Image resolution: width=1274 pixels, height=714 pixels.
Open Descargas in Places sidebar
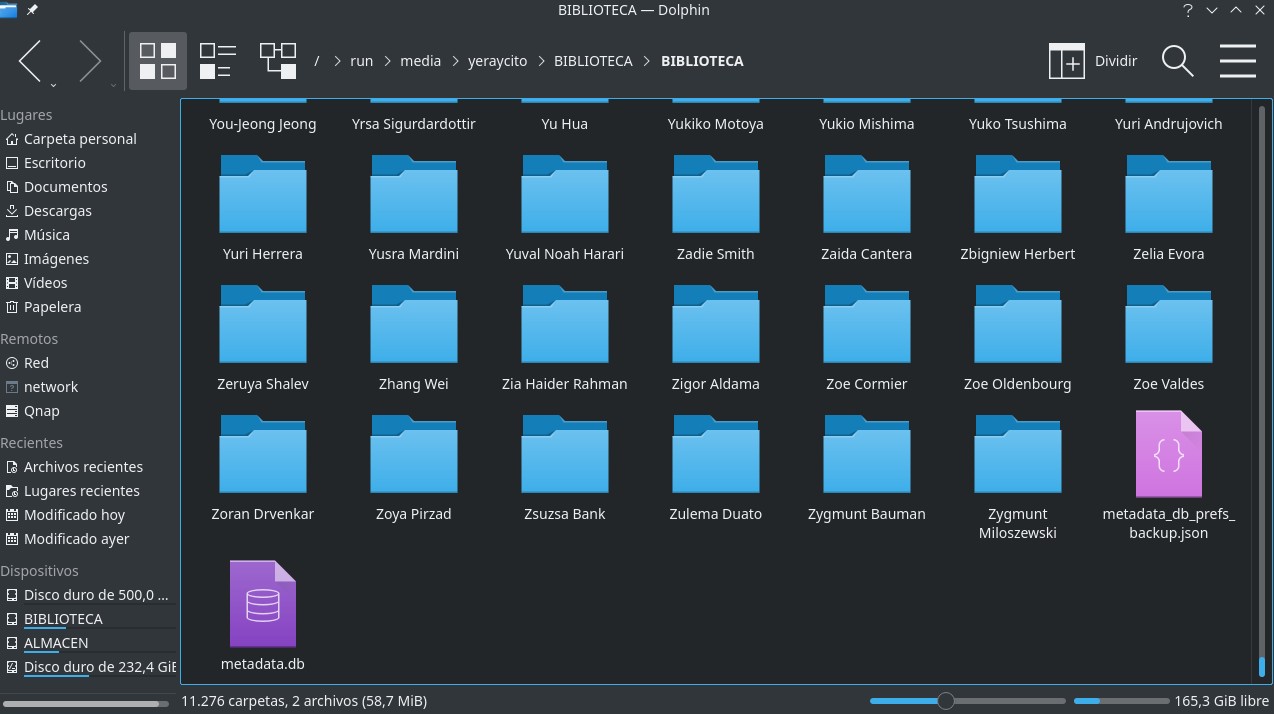click(58, 211)
